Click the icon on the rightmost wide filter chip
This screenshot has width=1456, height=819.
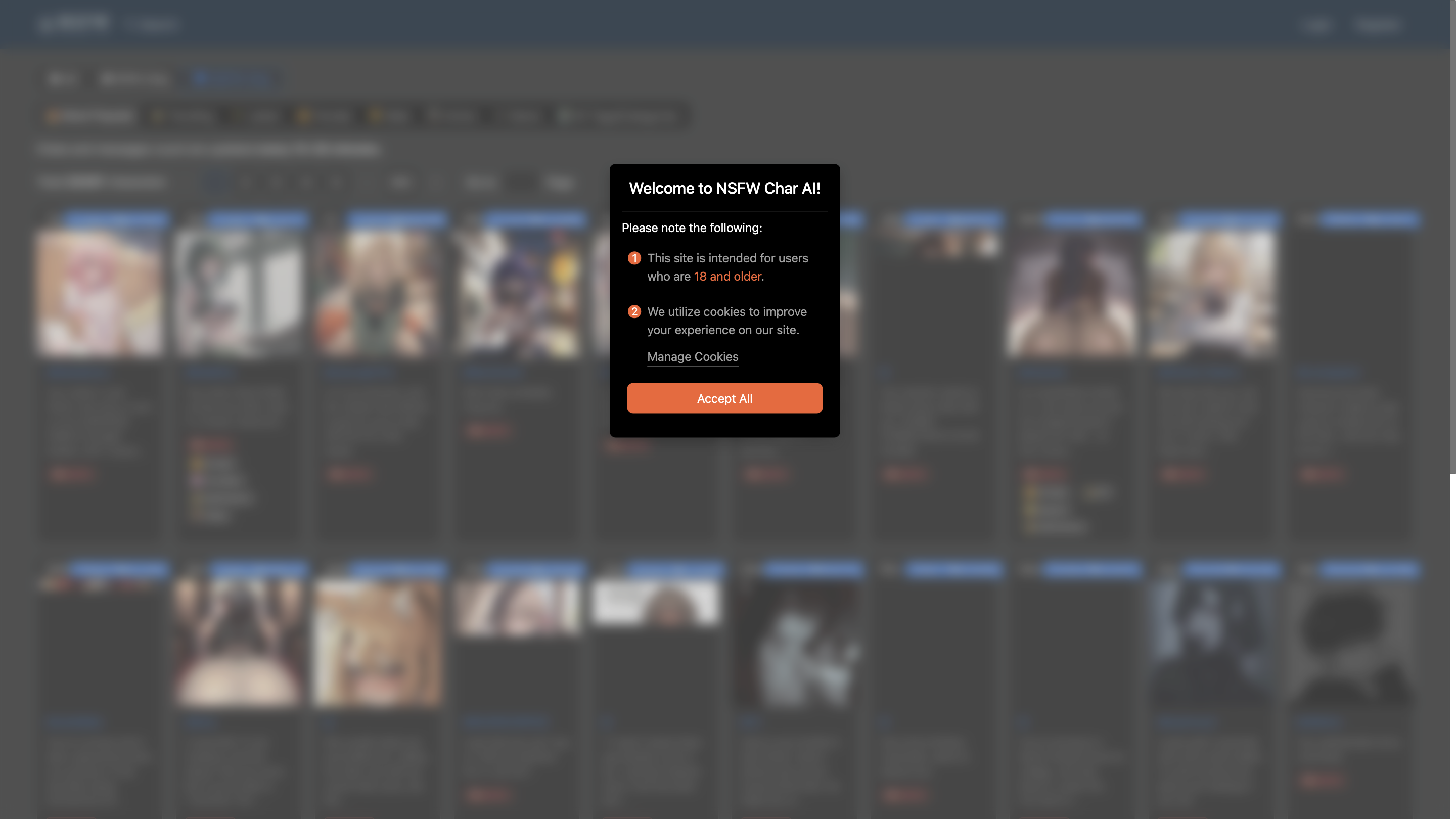pyautogui.click(x=569, y=116)
